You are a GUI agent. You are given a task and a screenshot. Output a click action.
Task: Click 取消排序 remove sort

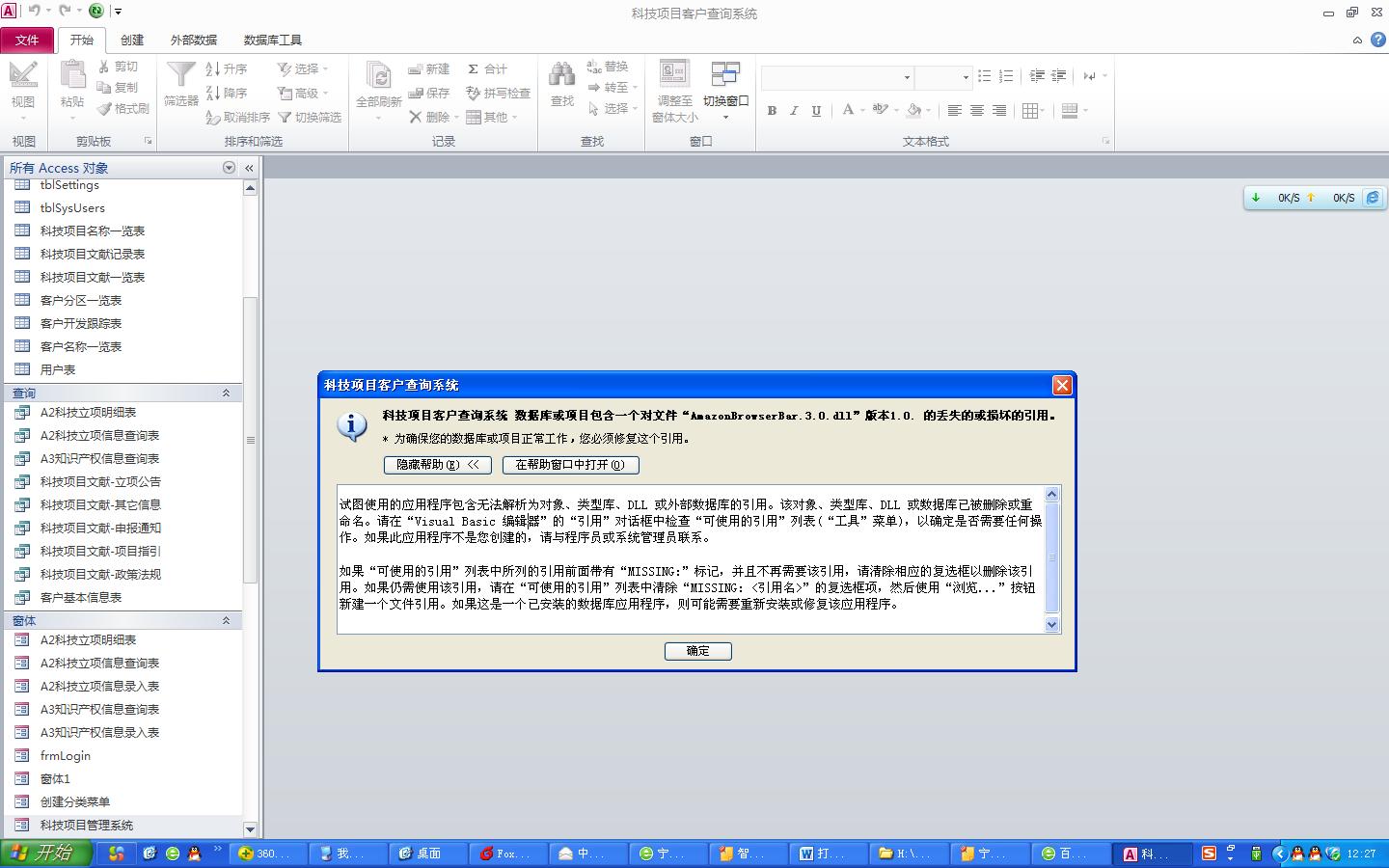pyautogui.click(x=238, y=117)
